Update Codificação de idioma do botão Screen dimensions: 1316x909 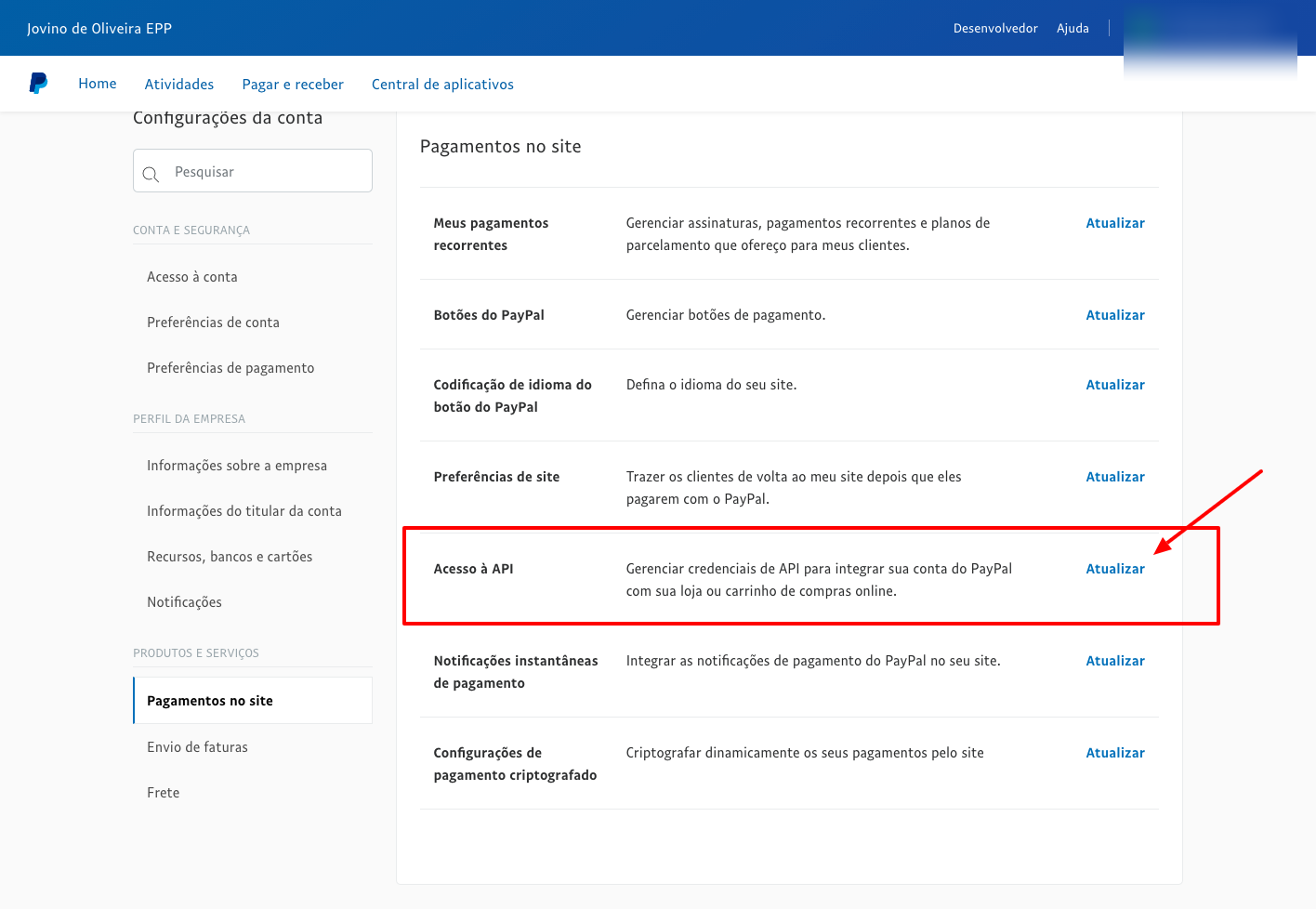click(1115, 385)
